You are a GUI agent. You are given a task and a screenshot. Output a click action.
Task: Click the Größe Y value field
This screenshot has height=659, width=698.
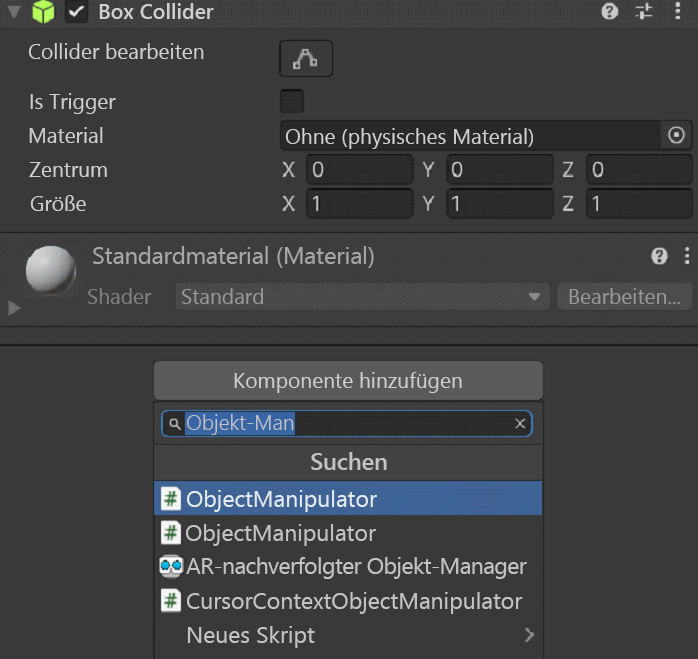point(500,203)
